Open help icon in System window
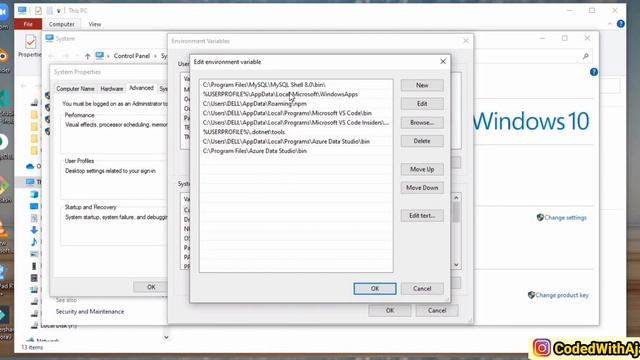The height and width of the screenshot is (360, 640). [x=593, y=72]
